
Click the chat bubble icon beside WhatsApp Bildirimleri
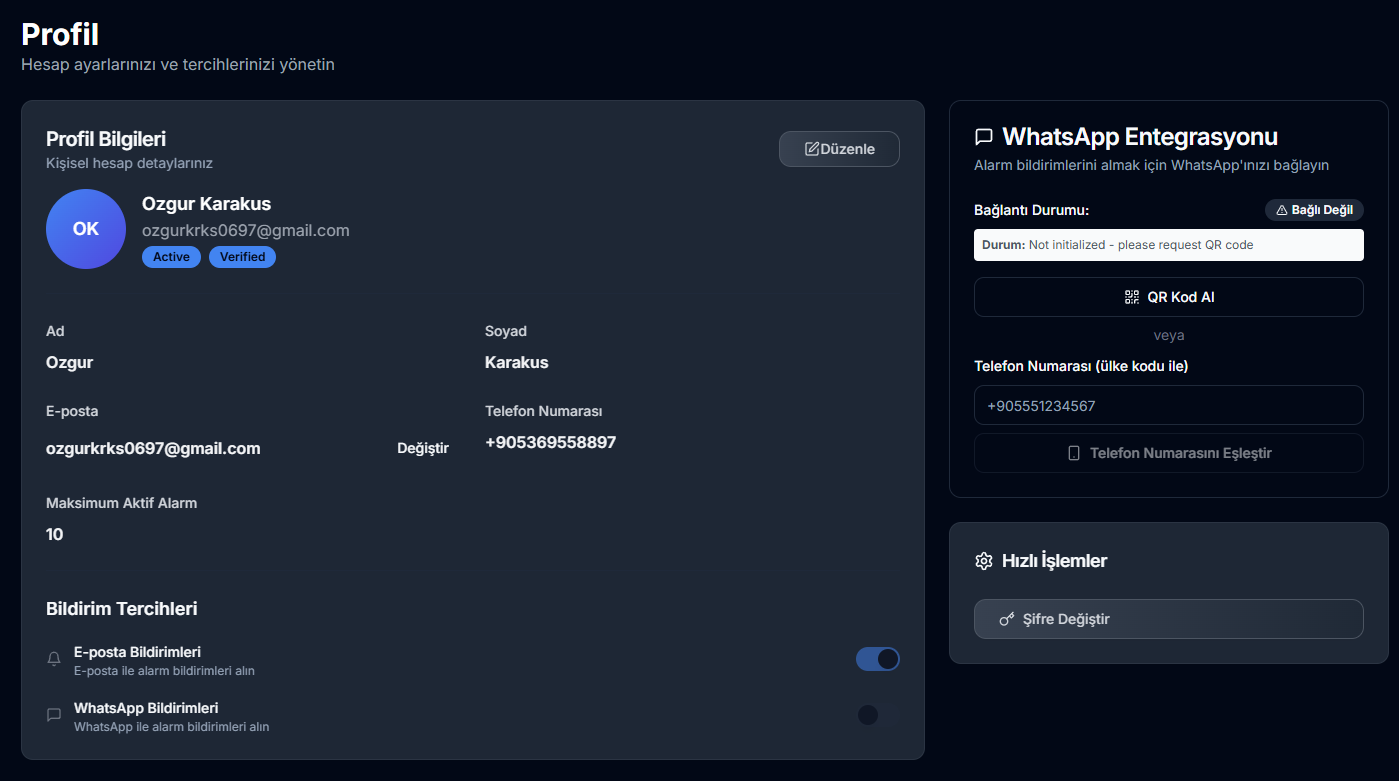pyautogui.click(x=54, y=714)
